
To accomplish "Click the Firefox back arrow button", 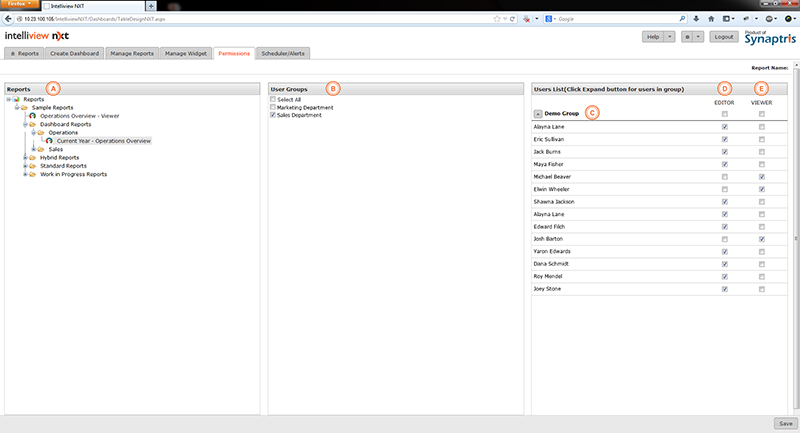I will coord(8,19).
